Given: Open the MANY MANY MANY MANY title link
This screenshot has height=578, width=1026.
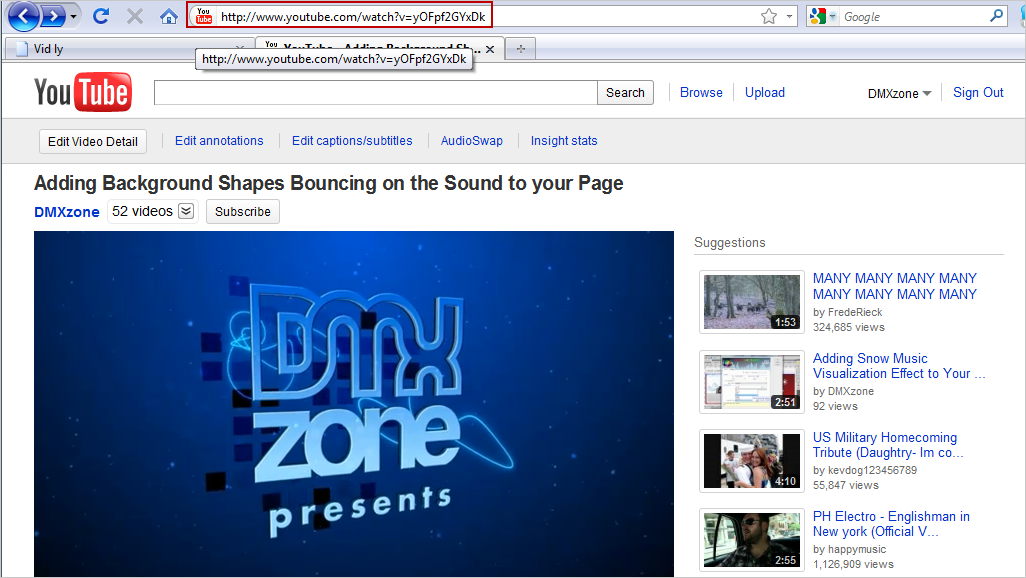Looking at the screenshot, I should coord(894,286).
